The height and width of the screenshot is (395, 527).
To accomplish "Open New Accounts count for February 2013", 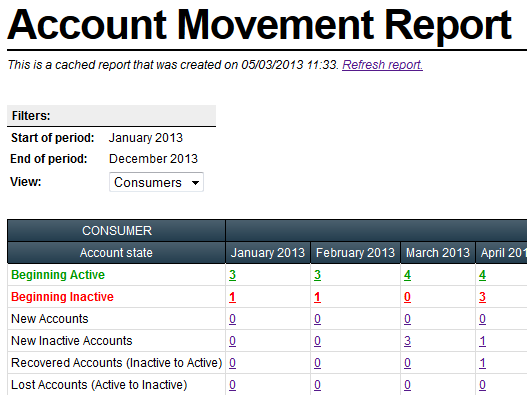I will pos(317,319).
